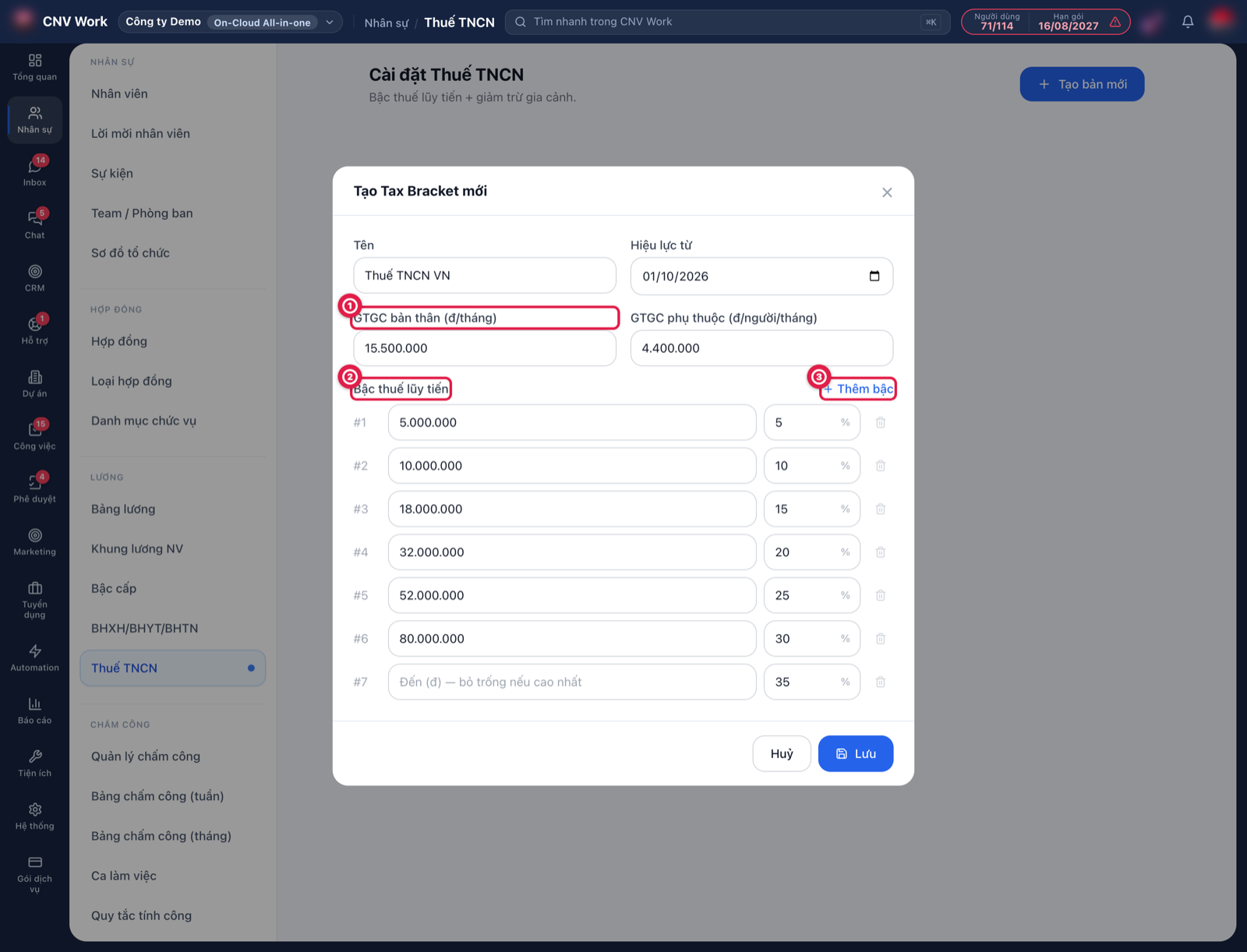Open the calendar picker in Hiệu lực từ
This screenshot has height=952, width=1247.
pyautogui.click(x=874, y=276)
